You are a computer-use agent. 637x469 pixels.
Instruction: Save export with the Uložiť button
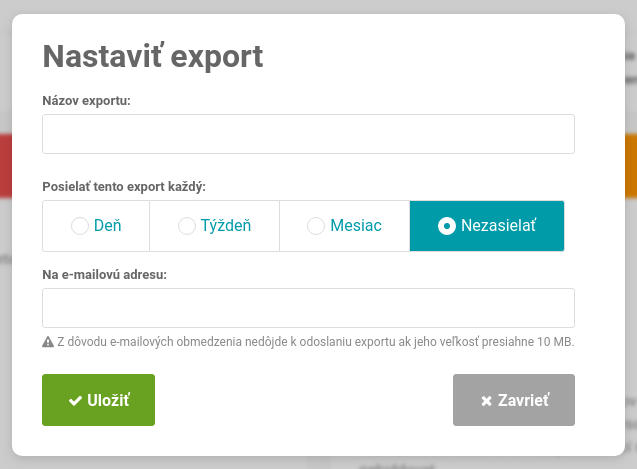click(98, 400)
